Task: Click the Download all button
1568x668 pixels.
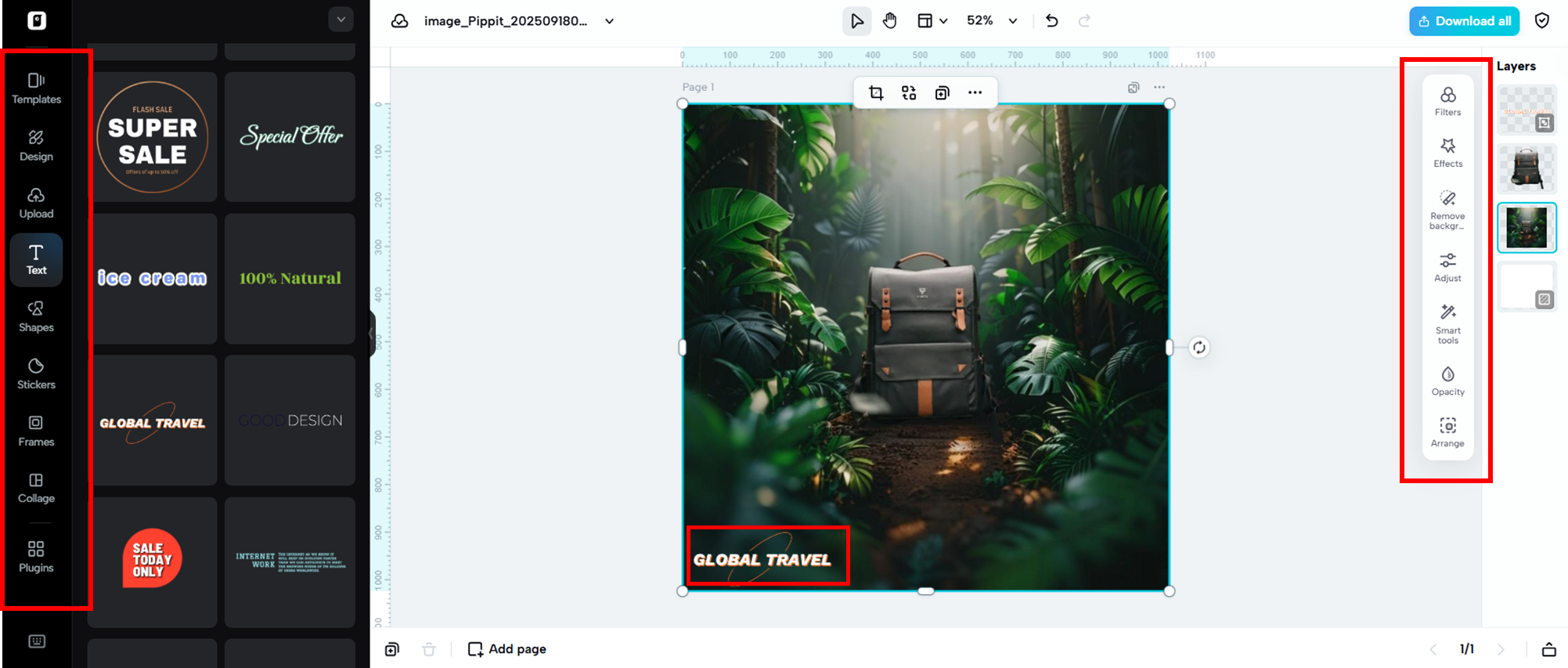Action: [x=1464, y=21]
